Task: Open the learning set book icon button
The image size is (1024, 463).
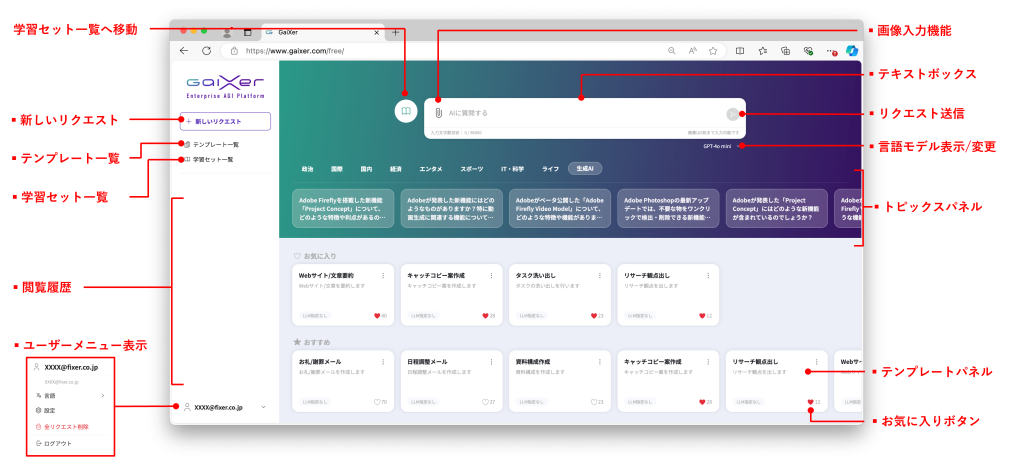Action: pyautogui.click(x=405, y=112)
